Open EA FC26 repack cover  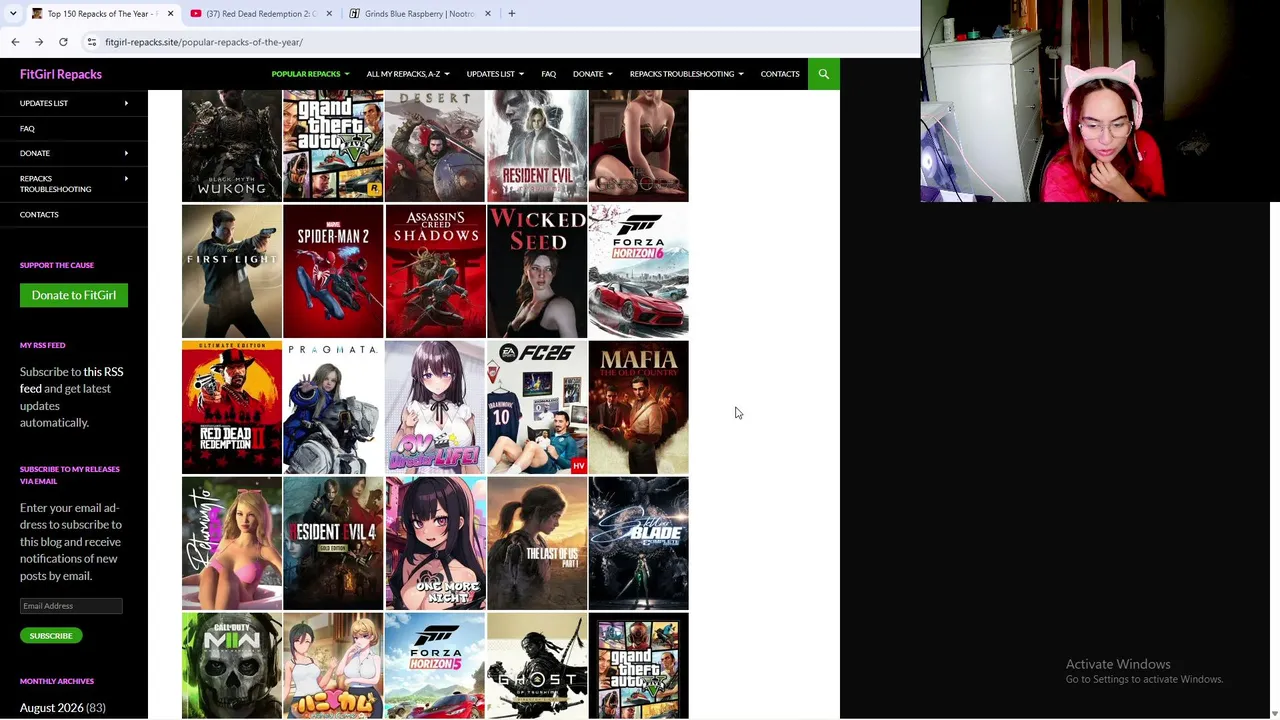pyautogui.click(x=537, y=407)
